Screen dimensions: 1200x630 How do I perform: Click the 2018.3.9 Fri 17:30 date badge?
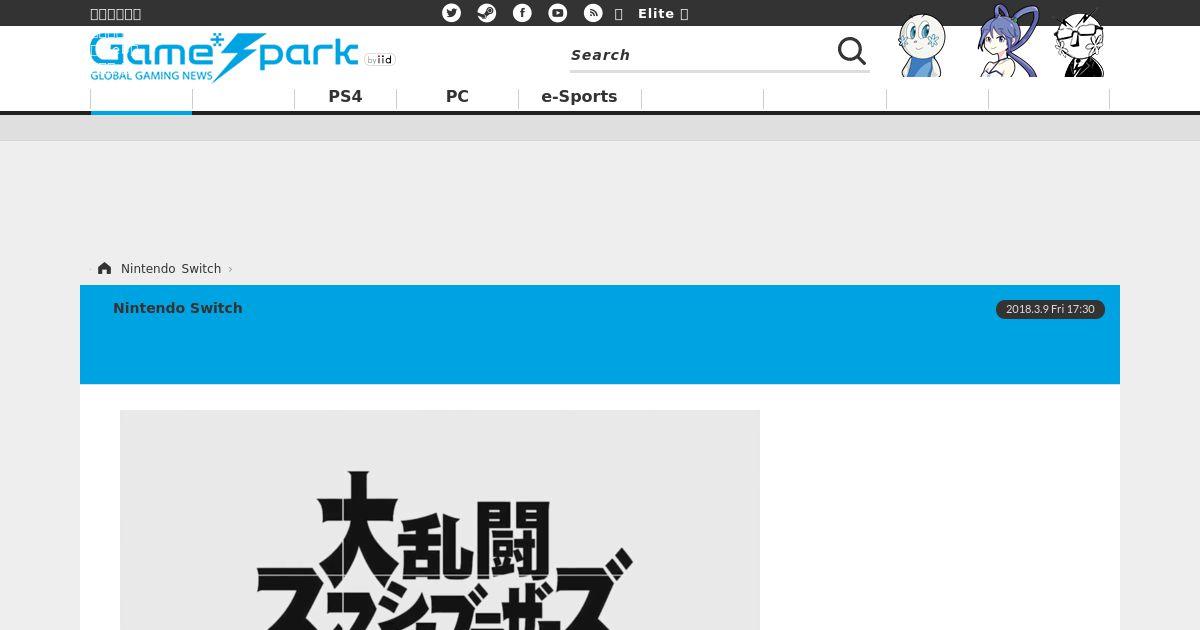pyautogui.click(x=1050, y=309)
